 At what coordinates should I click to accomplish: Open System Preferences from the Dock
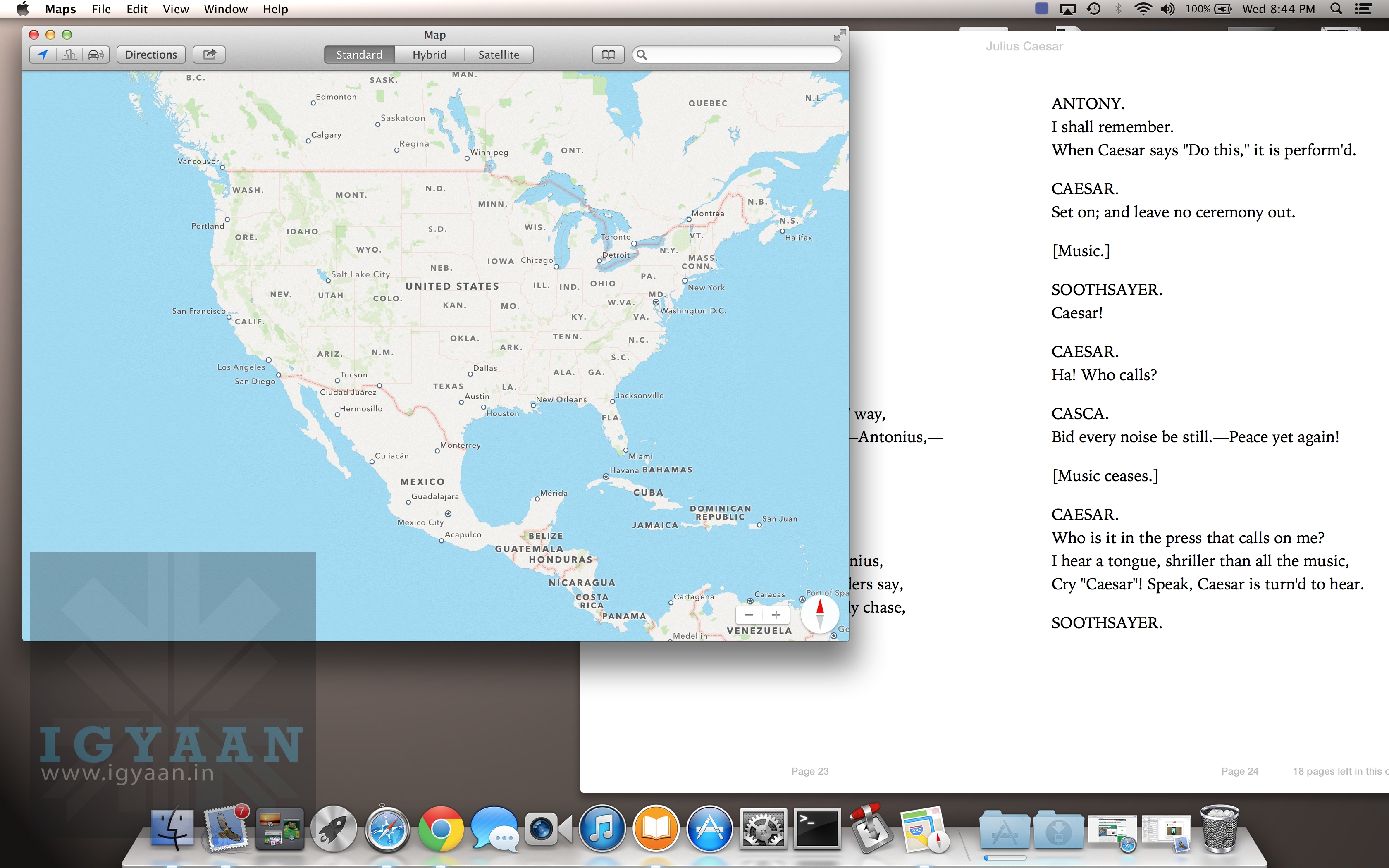point(763,828)
